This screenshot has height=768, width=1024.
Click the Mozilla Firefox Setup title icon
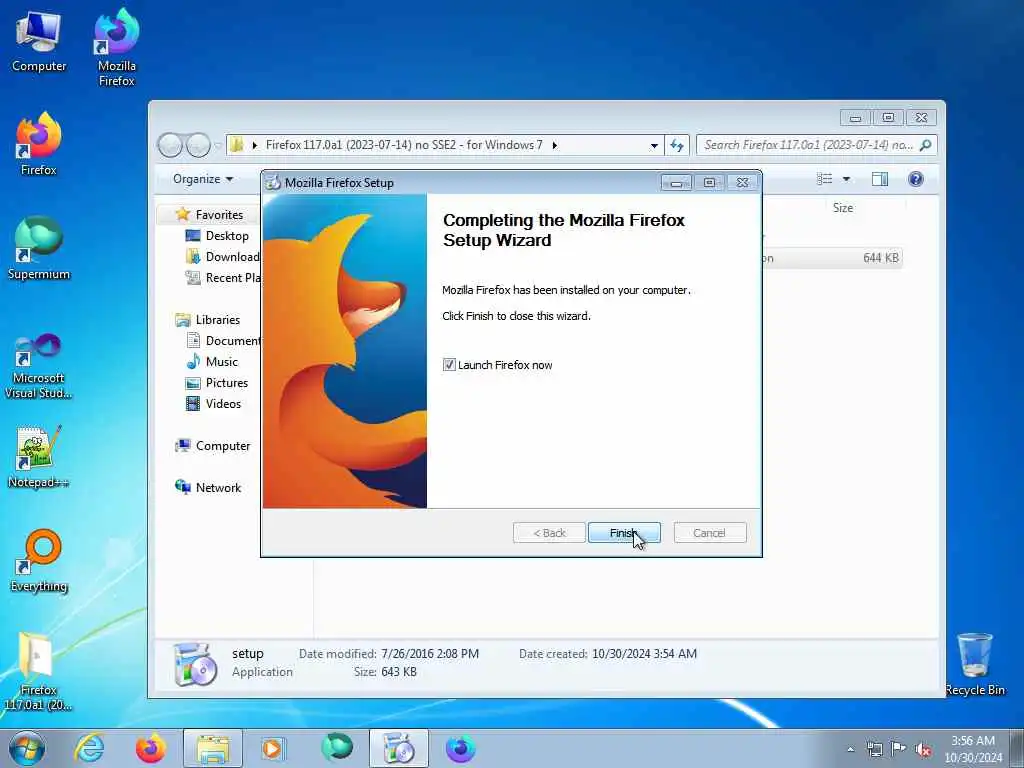[273, 183]
